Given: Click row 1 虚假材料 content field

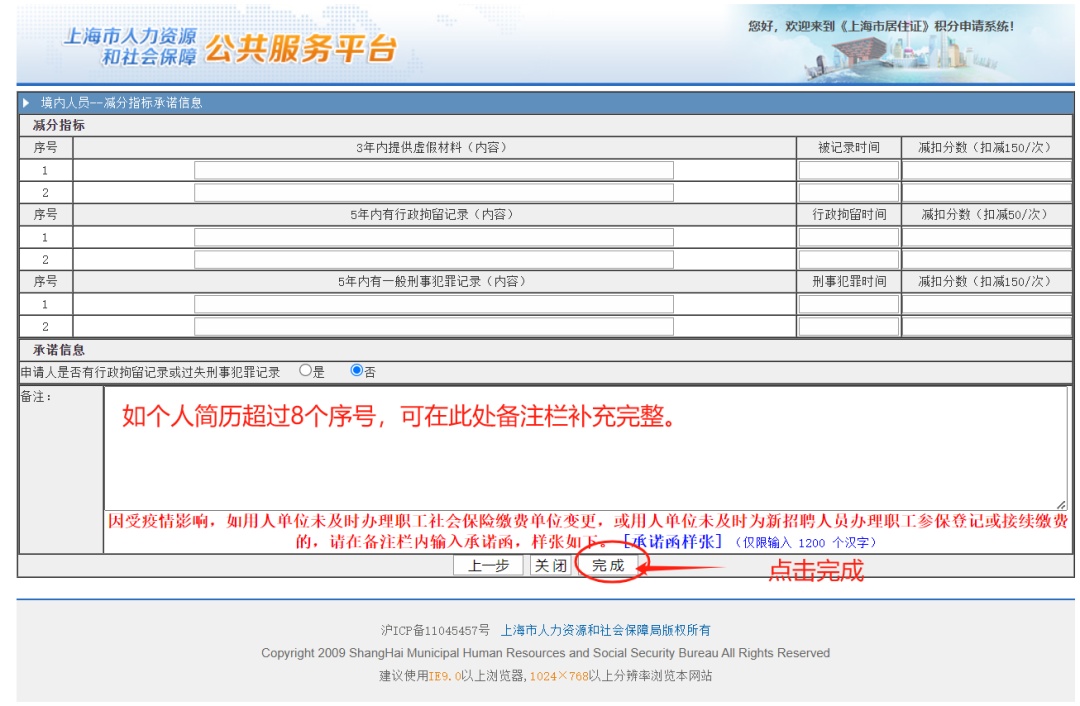Looking at the screenshot, I should (x=434, y=170).
